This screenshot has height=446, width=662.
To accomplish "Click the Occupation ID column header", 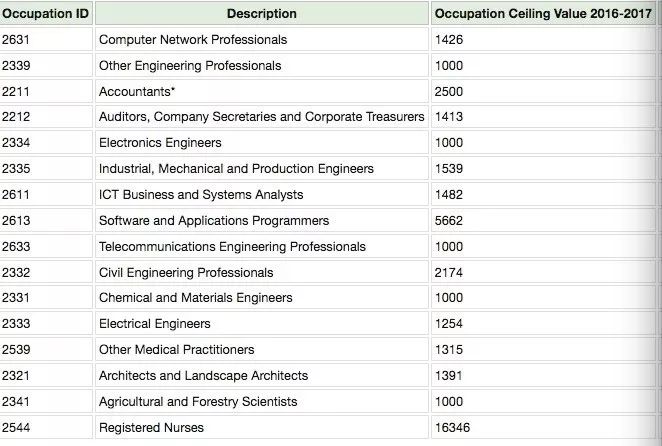I will click(46, 14).
